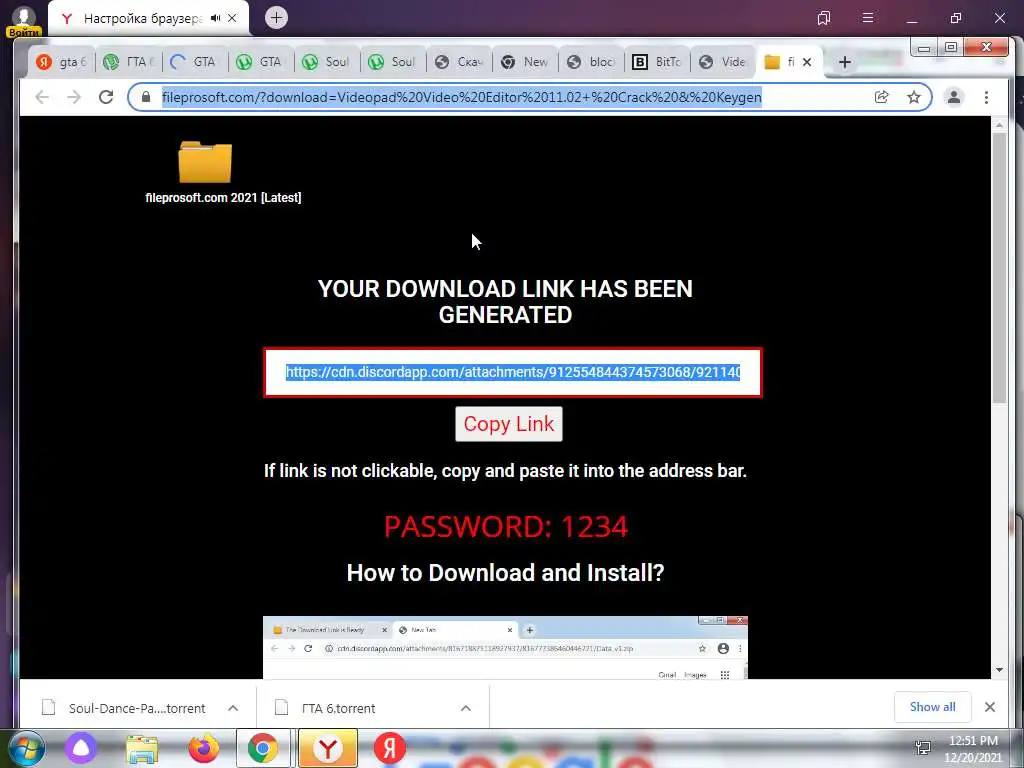
Task: Click the scrollbar up arrow
Action: (999, 125)
